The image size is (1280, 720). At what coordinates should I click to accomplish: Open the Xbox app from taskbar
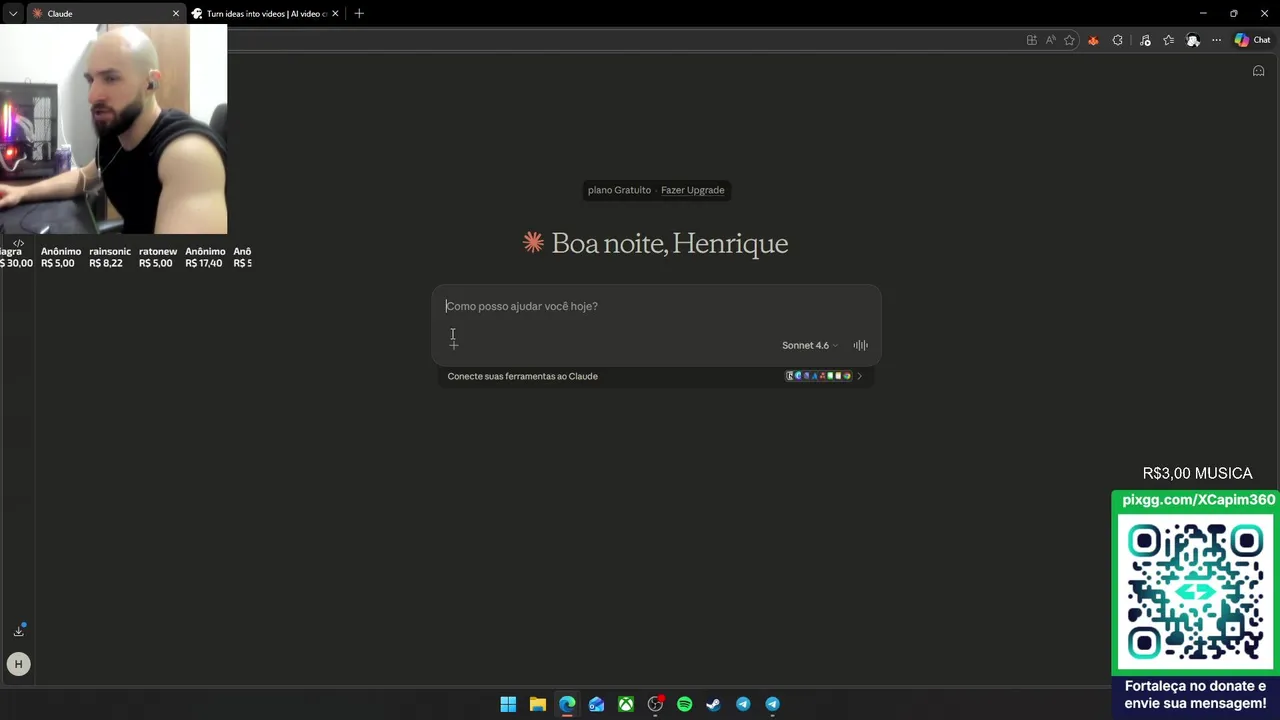click(x=625, y=704)
